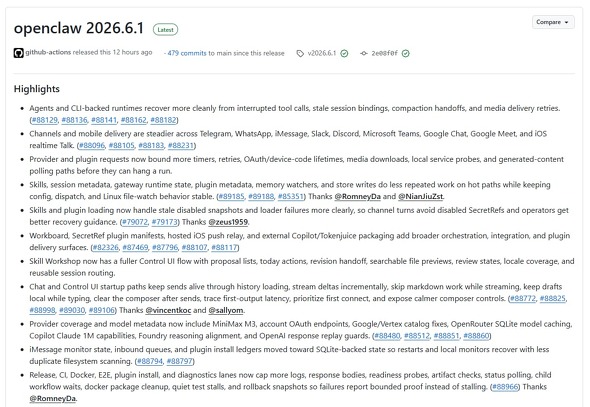Image resolution: width=590 pixels, height=407 pixels.
Task: Visit @zeus1959 user profile
Action: click(x=228, y=222)
